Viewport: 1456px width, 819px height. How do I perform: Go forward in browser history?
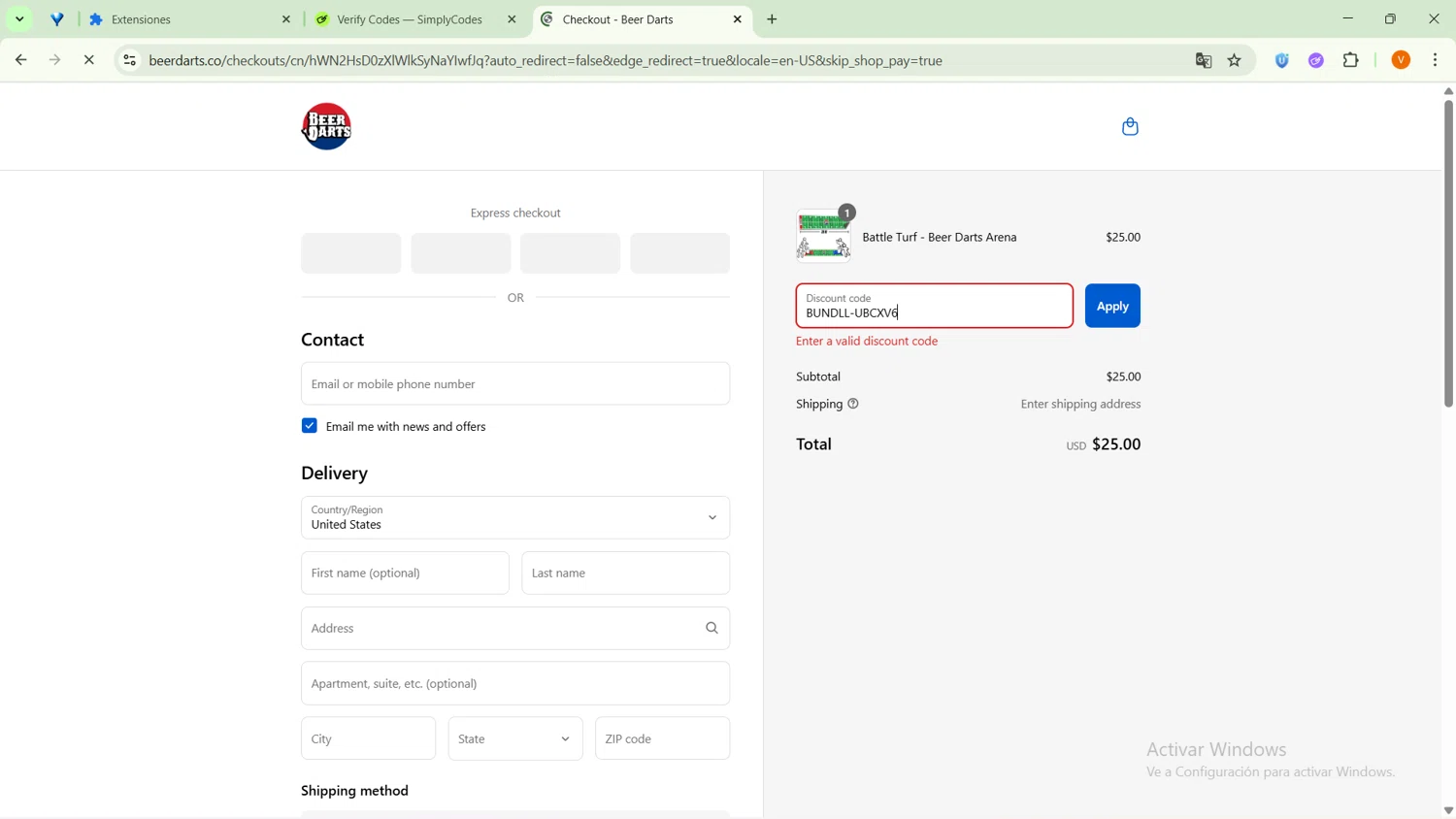pos(55,60)
